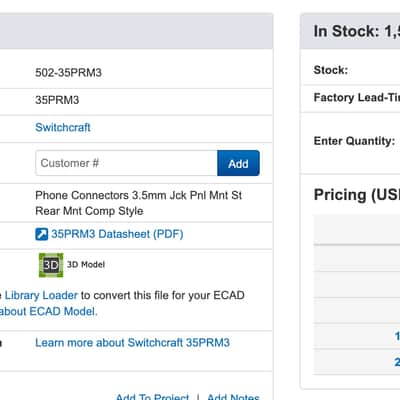Open the 35PRM3 Datasheet (PDF) link
Screen dimensions: 400x400
(117, 234)
